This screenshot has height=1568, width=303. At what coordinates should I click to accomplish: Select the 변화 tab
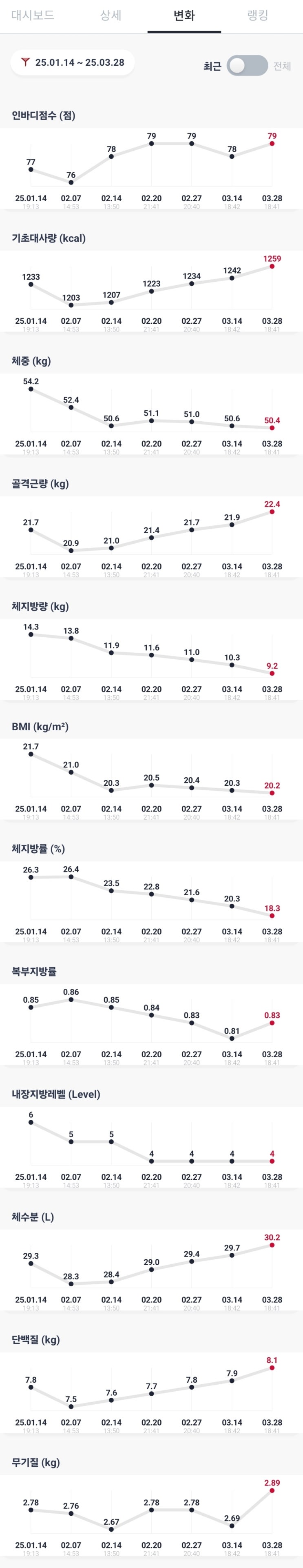click(x=184, y=15)
